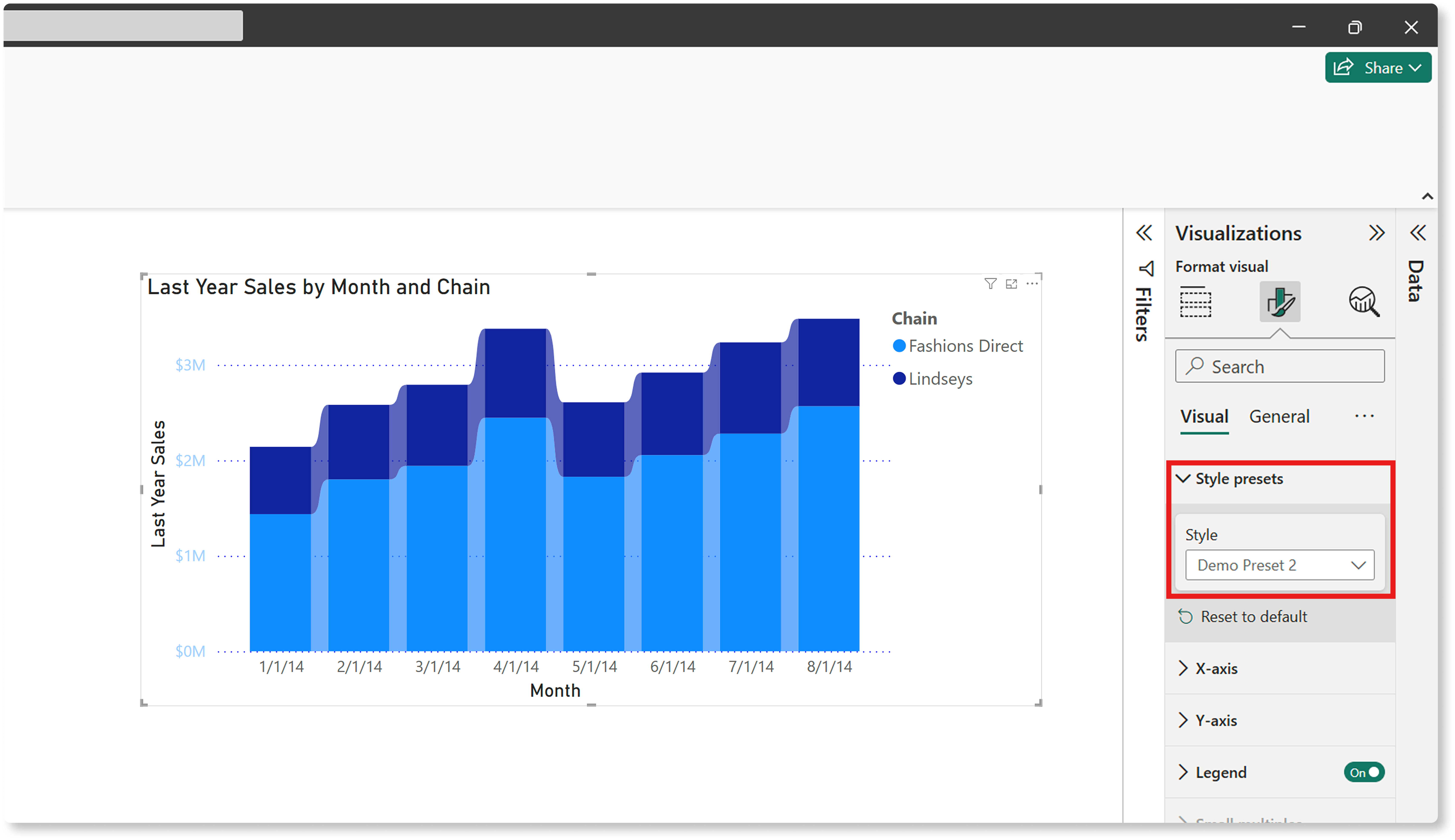1455x840 pixels.
Task: Open chart Focus mode icon
Action: [1011, 284]
